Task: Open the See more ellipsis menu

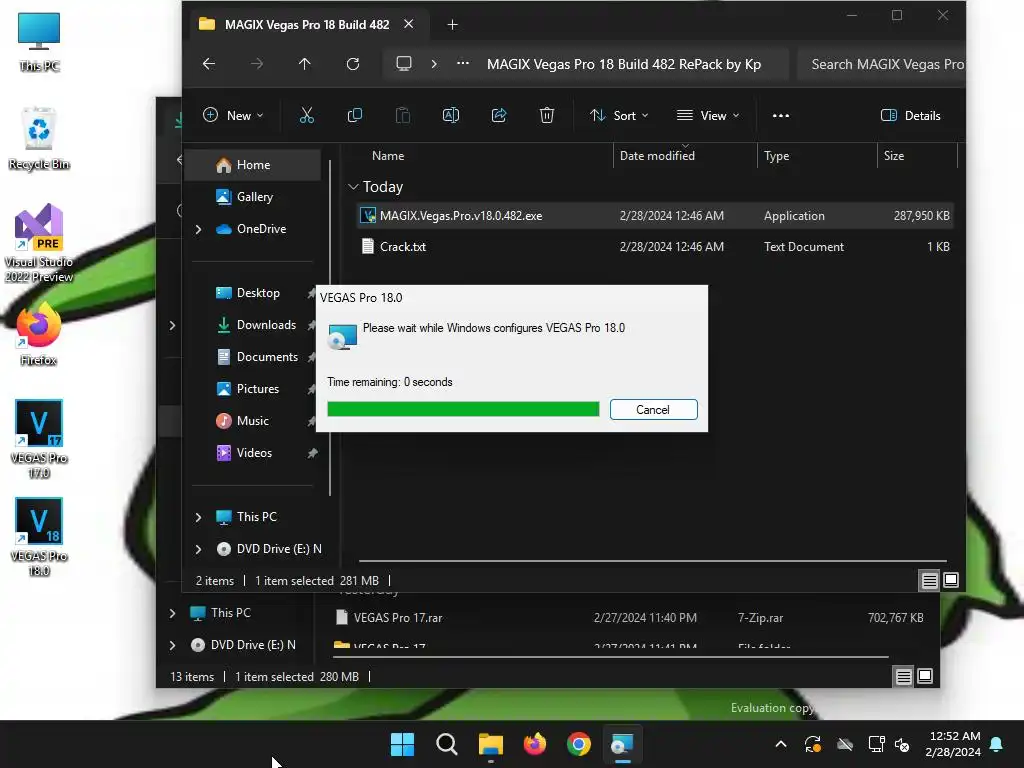Action: 780,116
